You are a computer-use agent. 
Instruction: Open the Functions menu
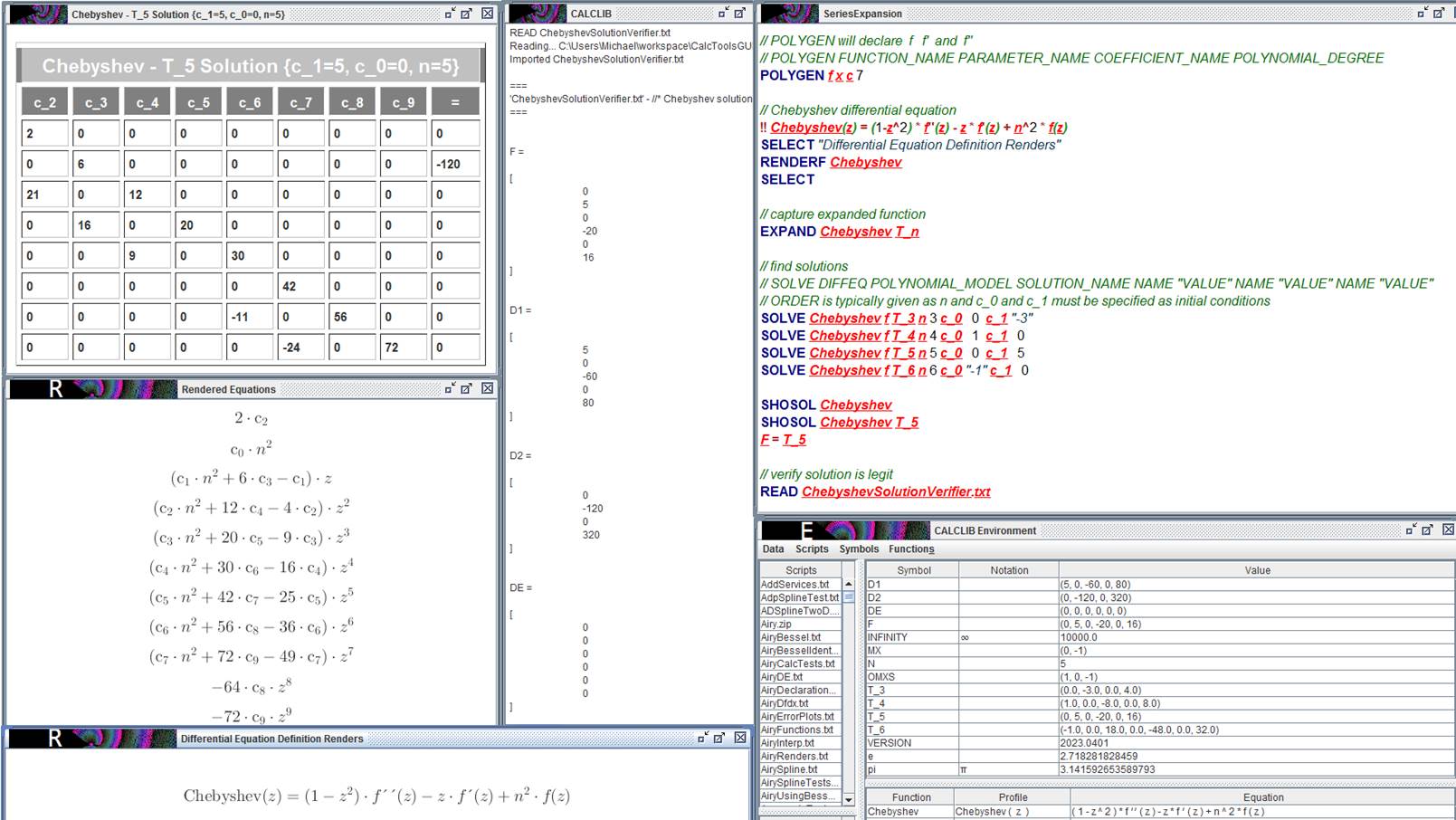911,548
